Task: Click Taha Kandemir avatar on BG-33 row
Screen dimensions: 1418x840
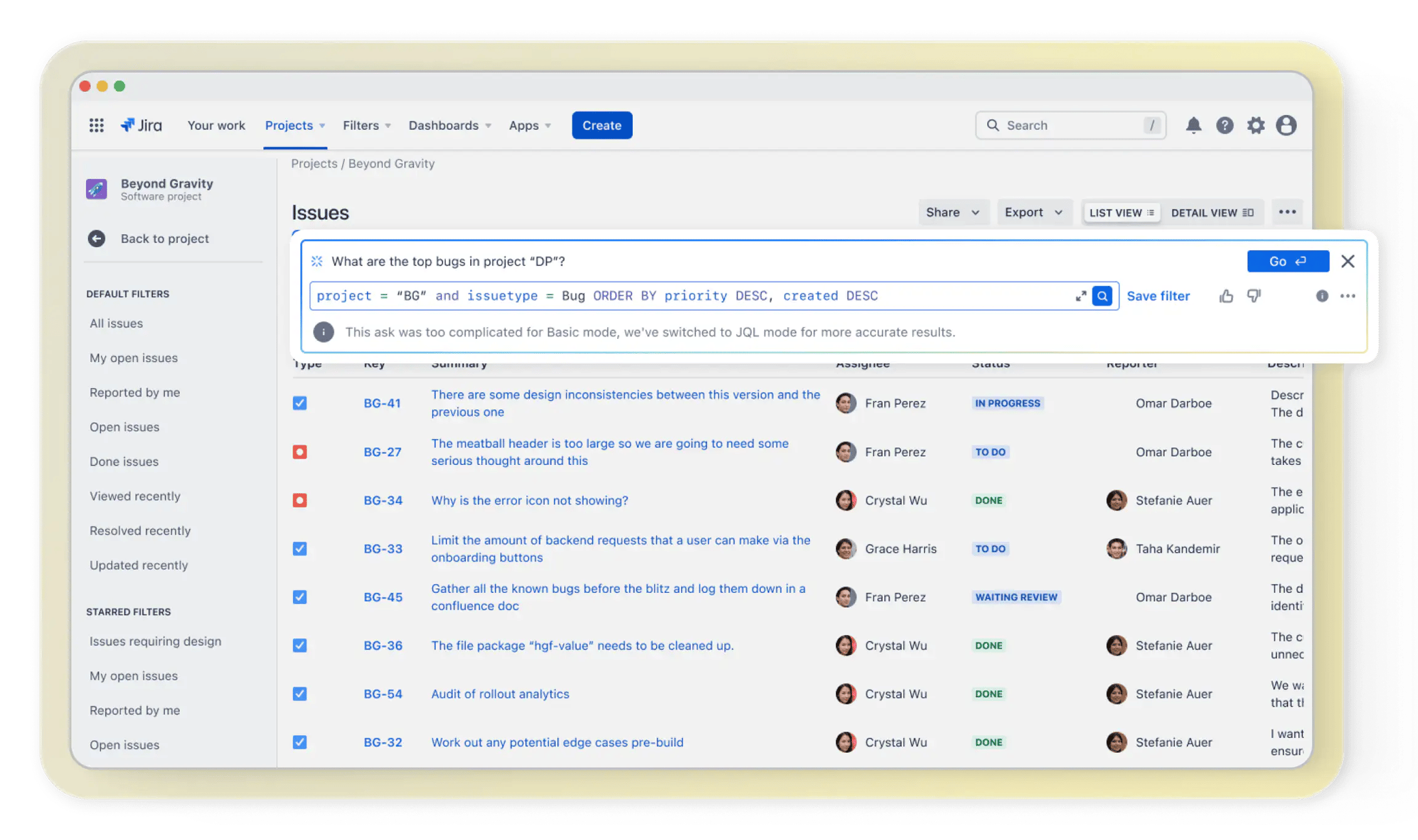Action: click(x=1116, y=549)
